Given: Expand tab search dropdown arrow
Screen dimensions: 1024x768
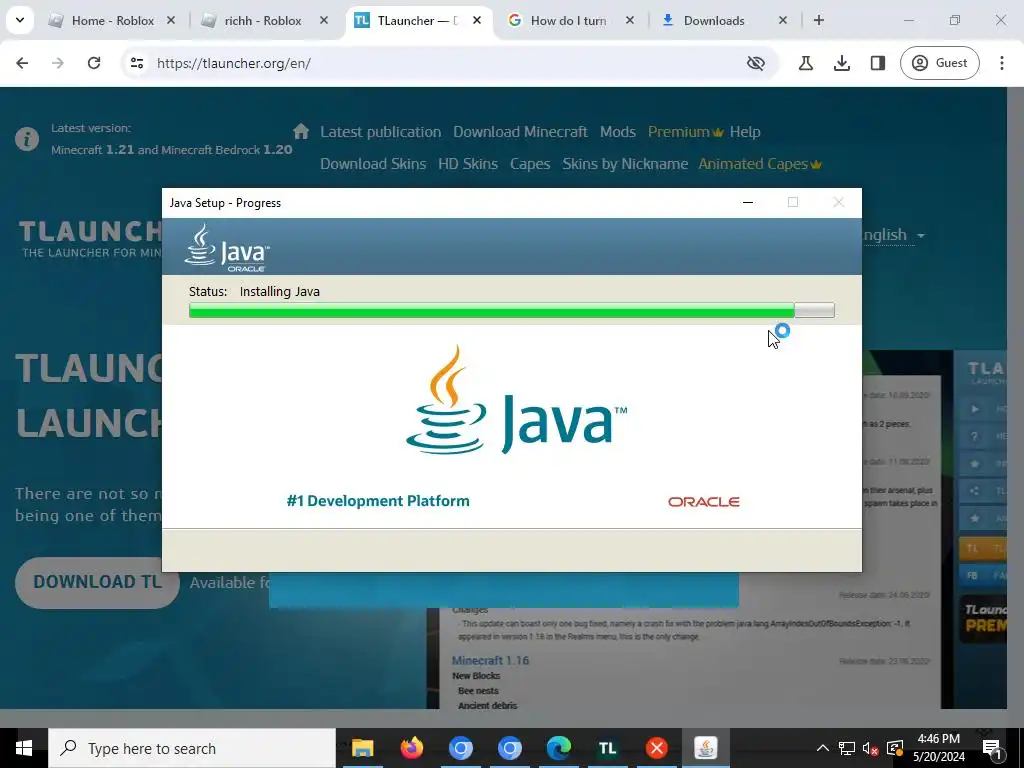Looking at the screenshot, I should [20, 20].
